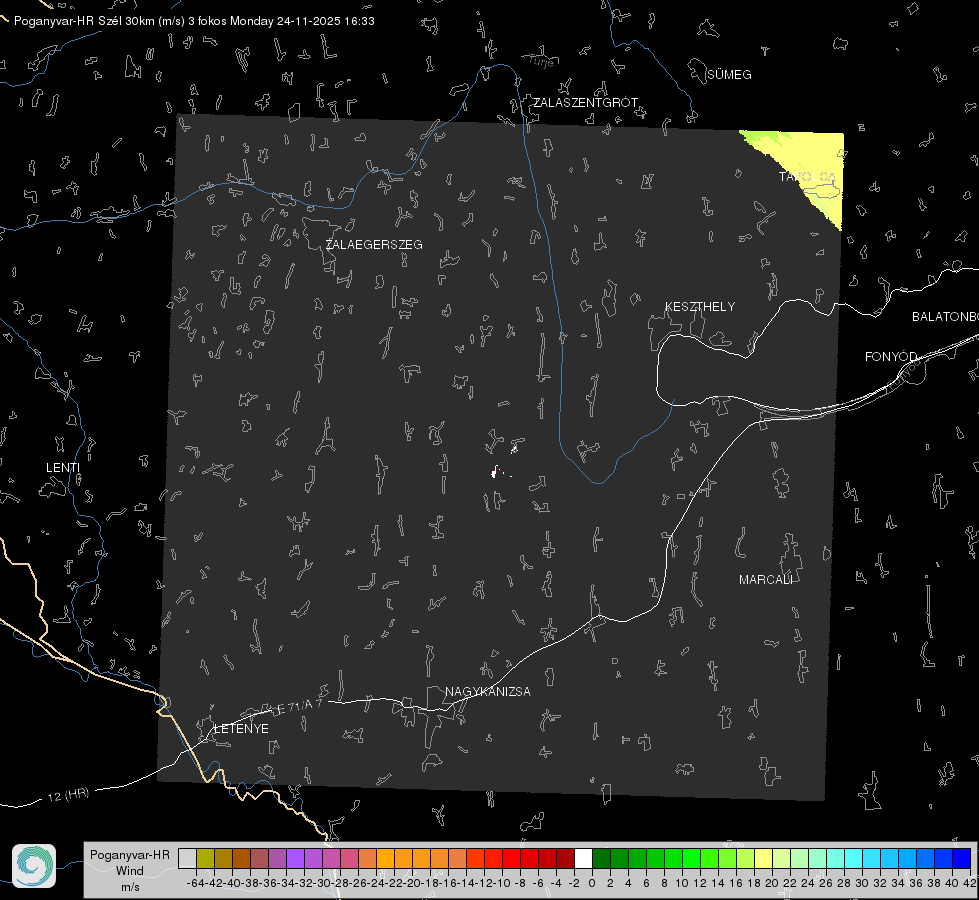Click the title text with date 24-11-2025 16:33
979x900 pixels.
point(194,21)
